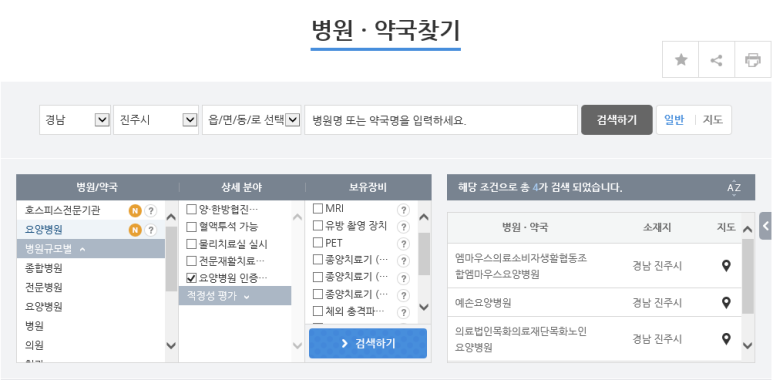
Task: Collapse side panel with left arrow tab
Action: (x=766, y=226)
